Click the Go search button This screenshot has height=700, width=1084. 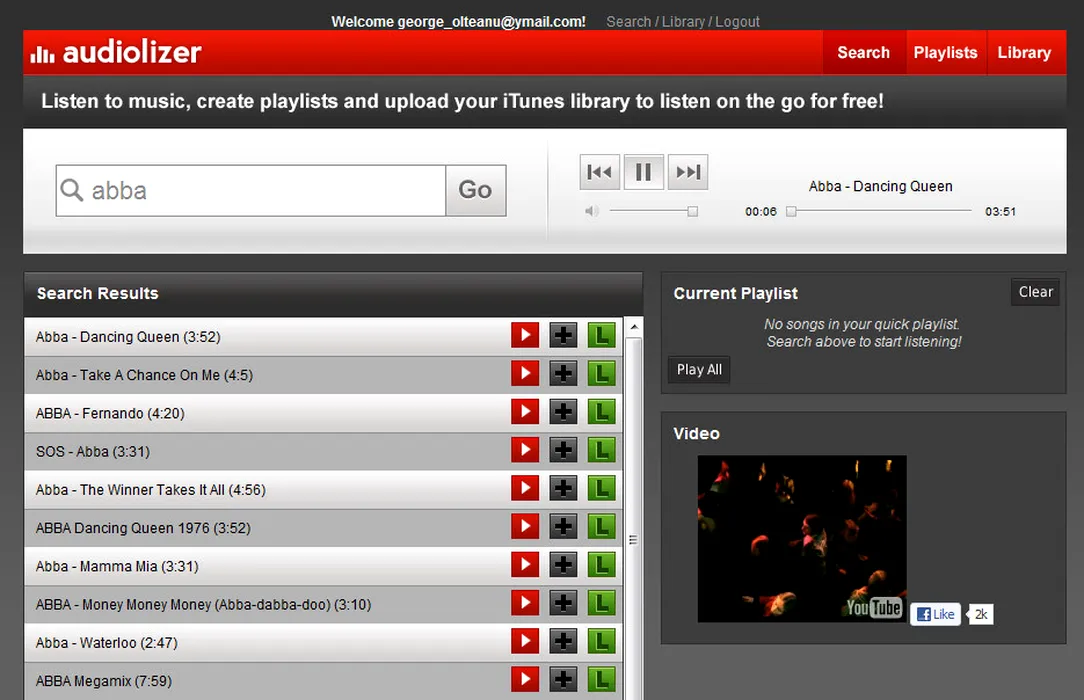476,190
